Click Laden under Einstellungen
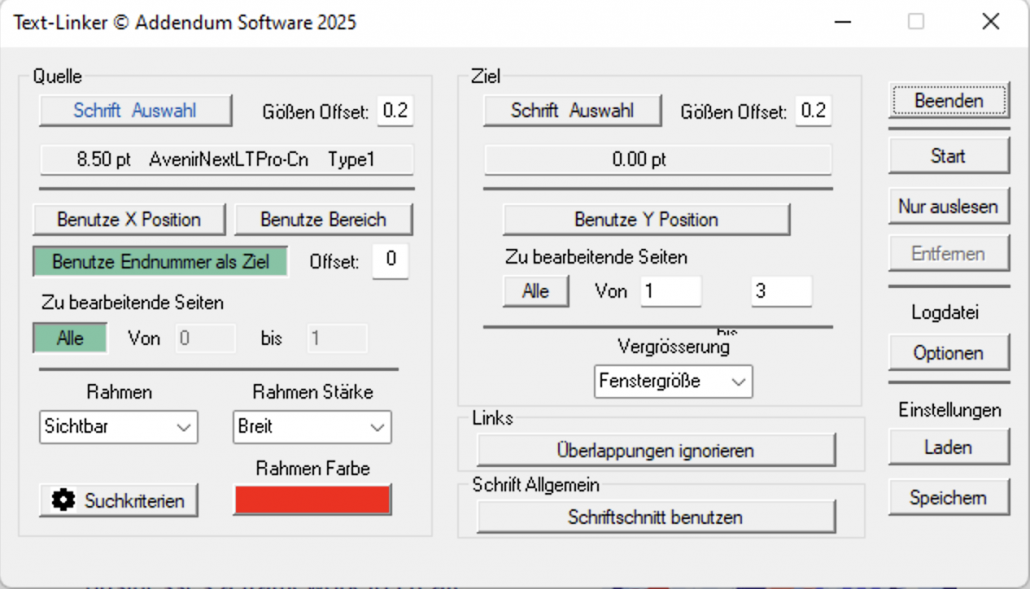Image resolution: width=1030 pixels, height=589 pixels. tap(949, 448)
